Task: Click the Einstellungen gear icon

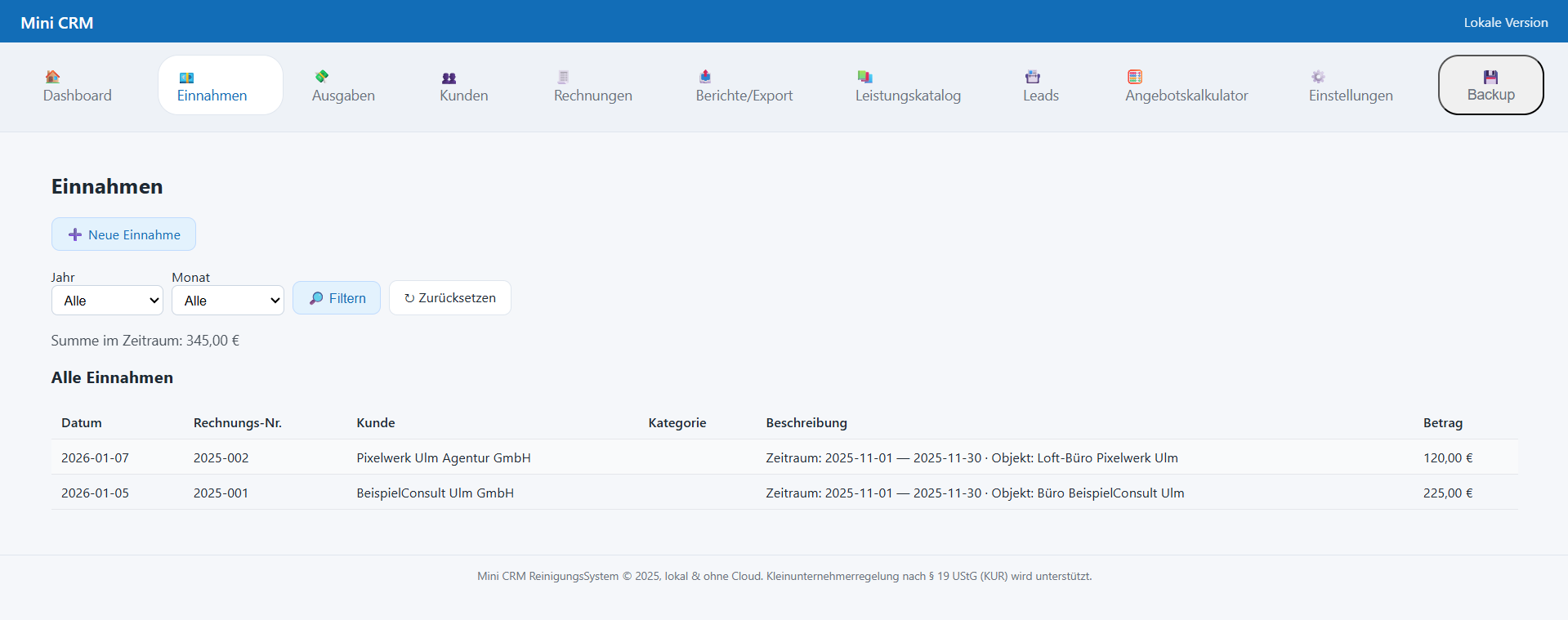Action: pyautogui.click(x=1318, y=77)
